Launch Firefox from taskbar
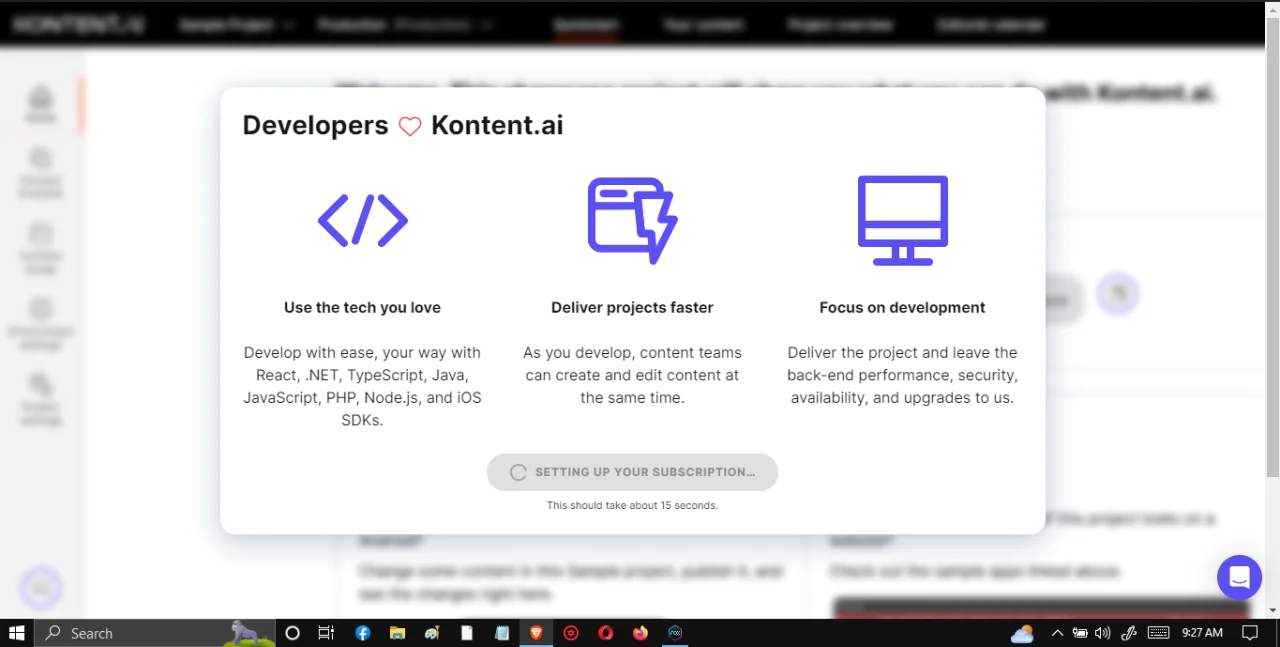Image resolution: width=1280 pixels, height=647 pixels. click(x=641, y=633)
